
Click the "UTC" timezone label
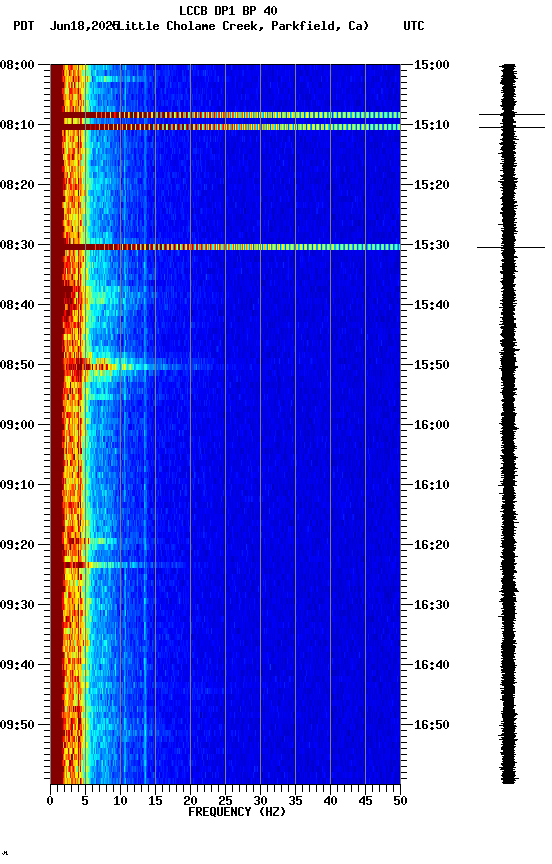click(414, 26)
